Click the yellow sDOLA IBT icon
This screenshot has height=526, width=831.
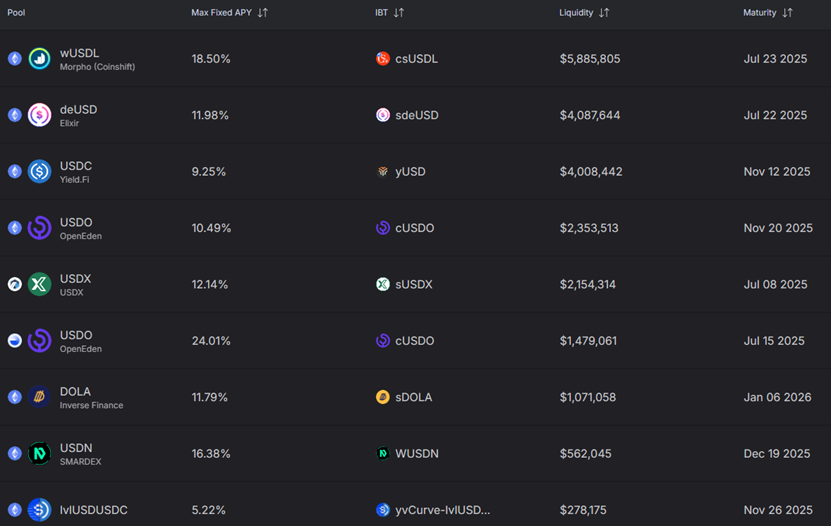pyautogui.click(x=382, y=397)
